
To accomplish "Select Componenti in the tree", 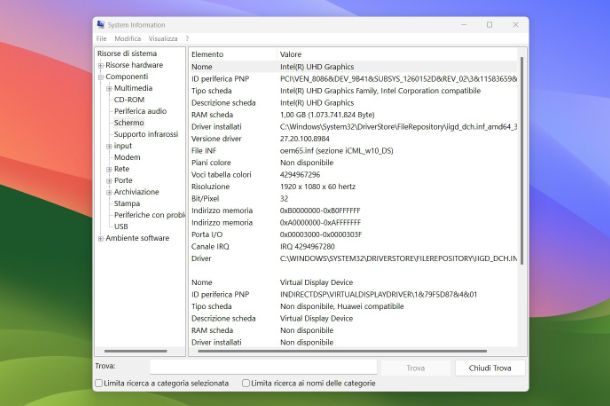I will (127, 77).
